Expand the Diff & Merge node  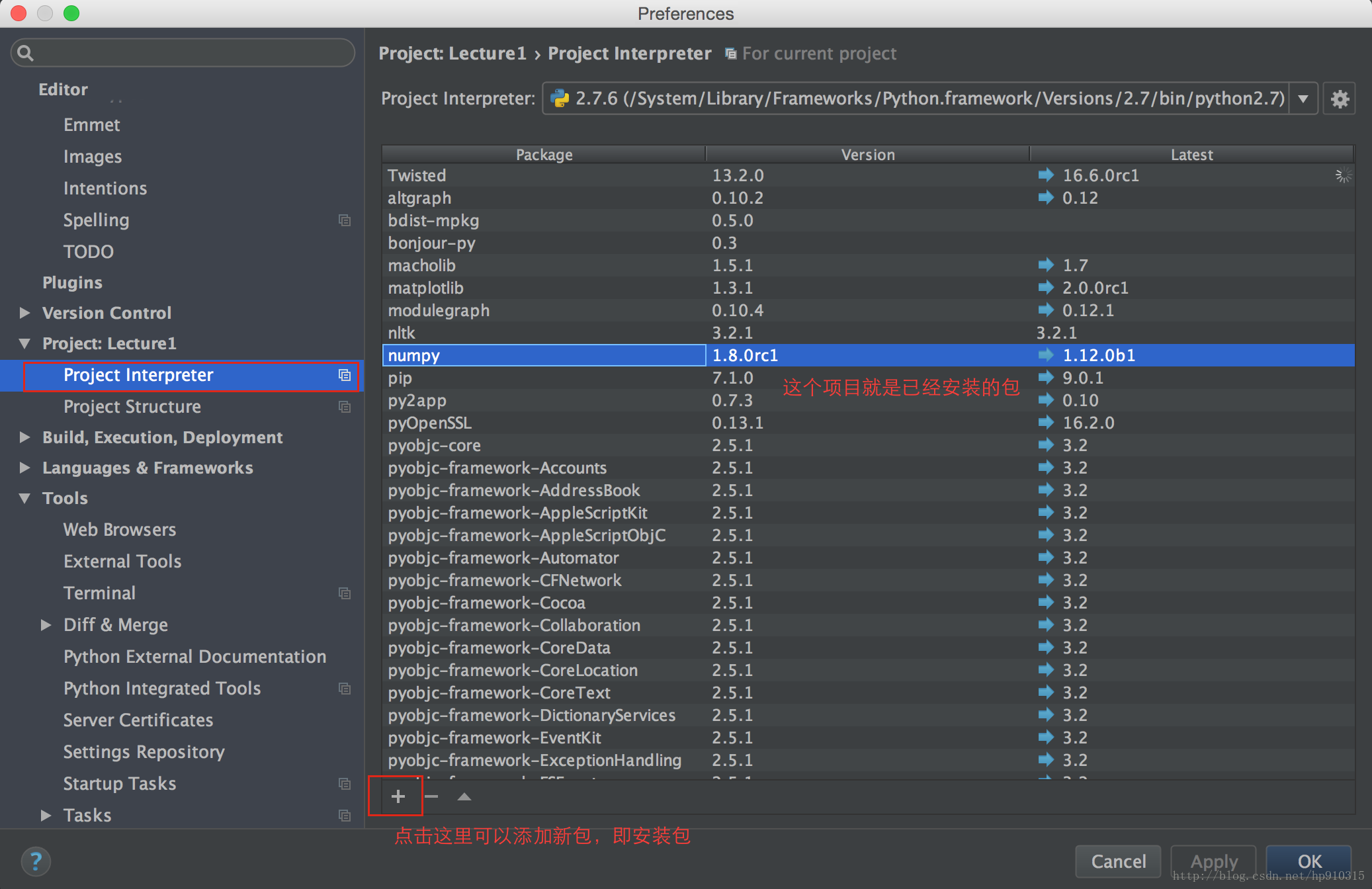coord(46,625)
